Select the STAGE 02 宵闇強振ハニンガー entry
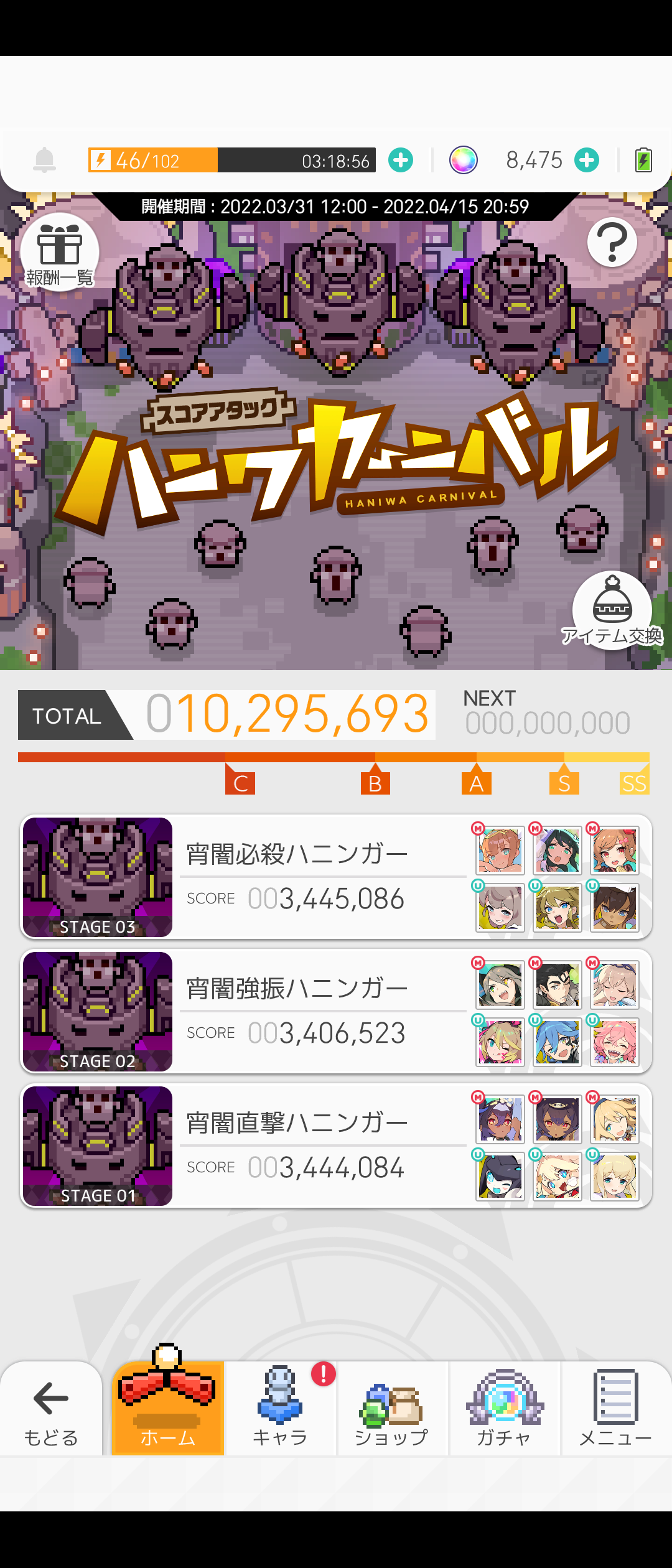 [x=336, y=1011]
